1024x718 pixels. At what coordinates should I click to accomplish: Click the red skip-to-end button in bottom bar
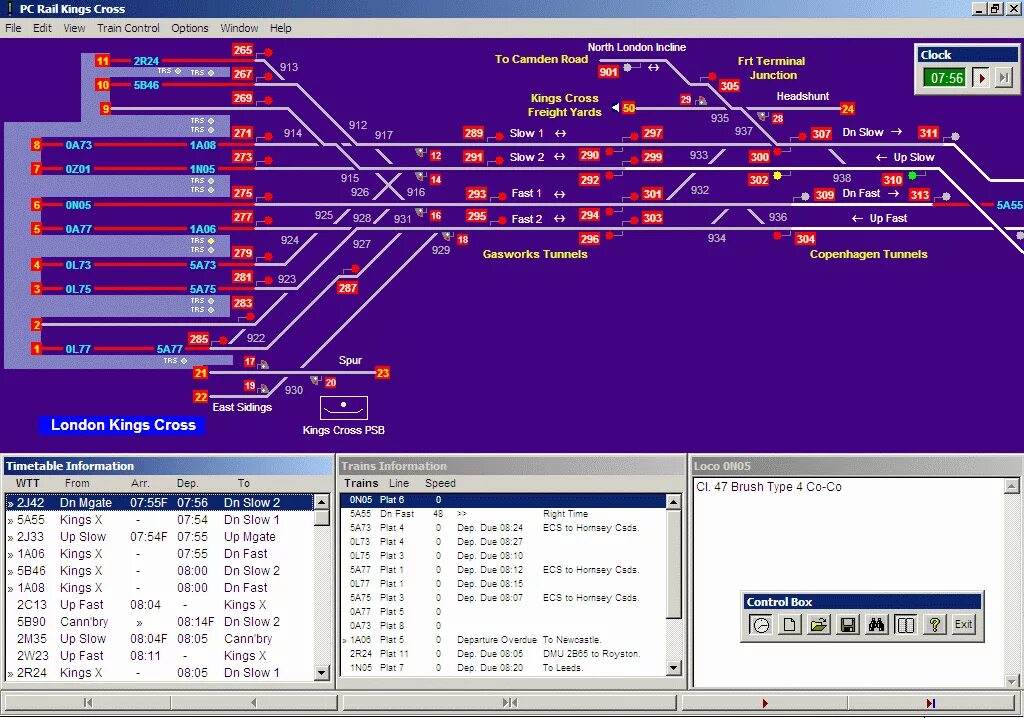point(931,703)
